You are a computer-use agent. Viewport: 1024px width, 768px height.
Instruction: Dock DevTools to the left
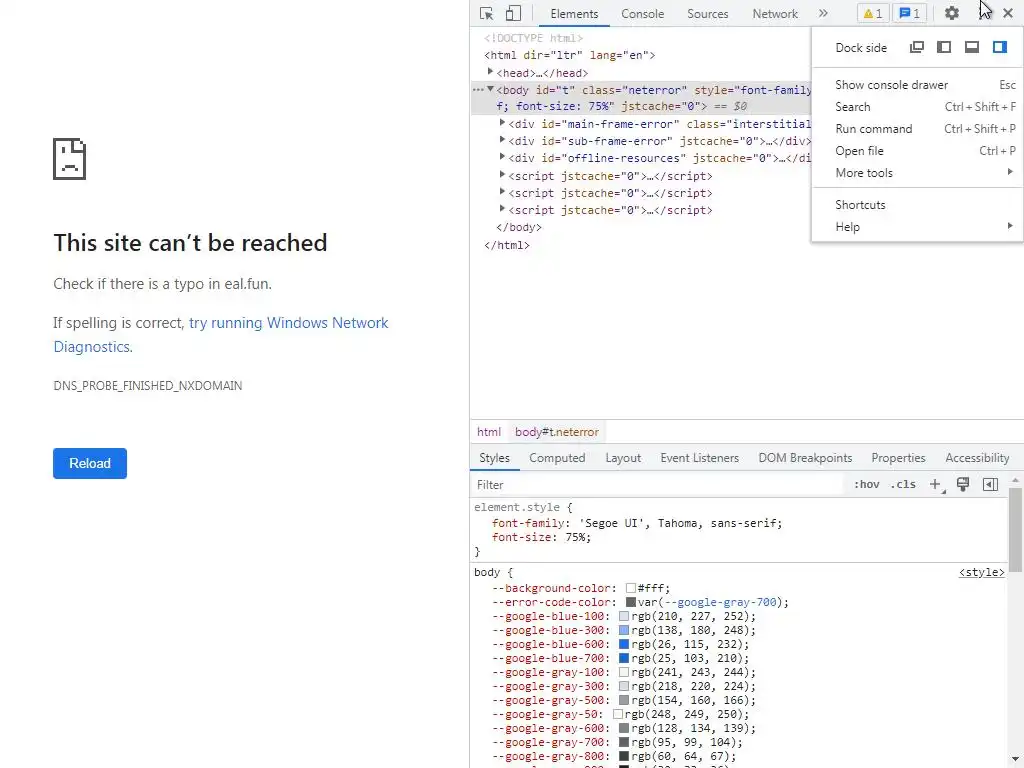[x=944, y=47]
